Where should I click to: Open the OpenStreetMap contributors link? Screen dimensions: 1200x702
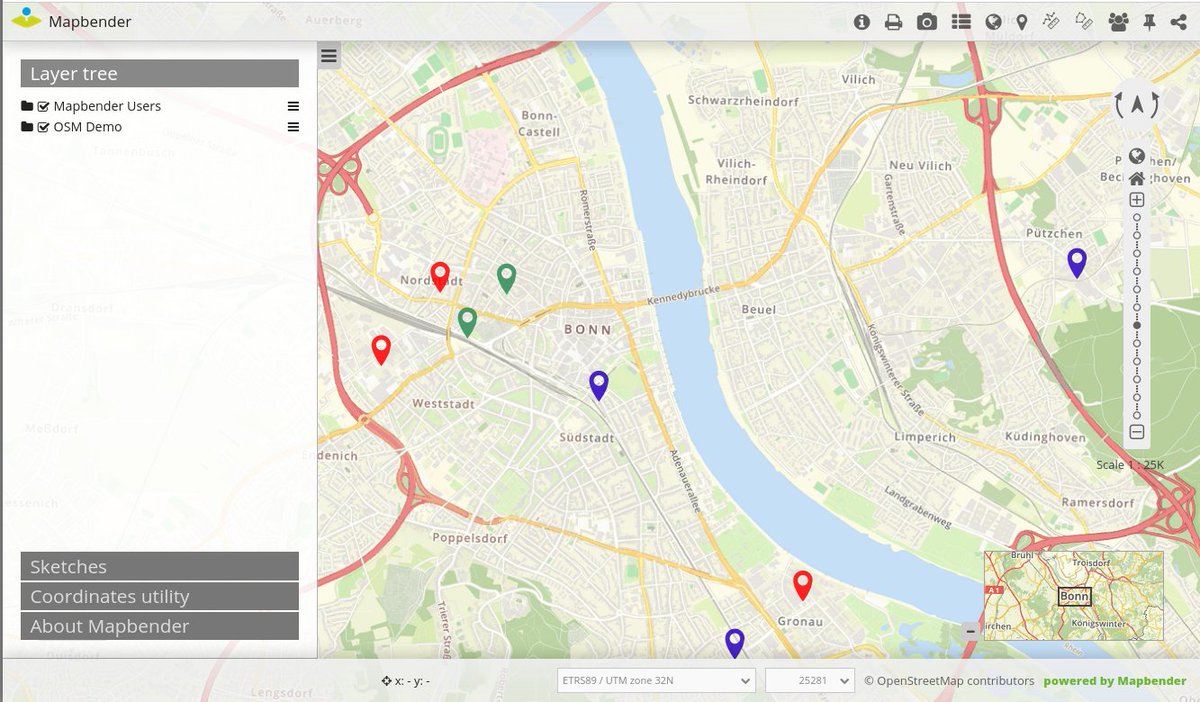(949, 681)
